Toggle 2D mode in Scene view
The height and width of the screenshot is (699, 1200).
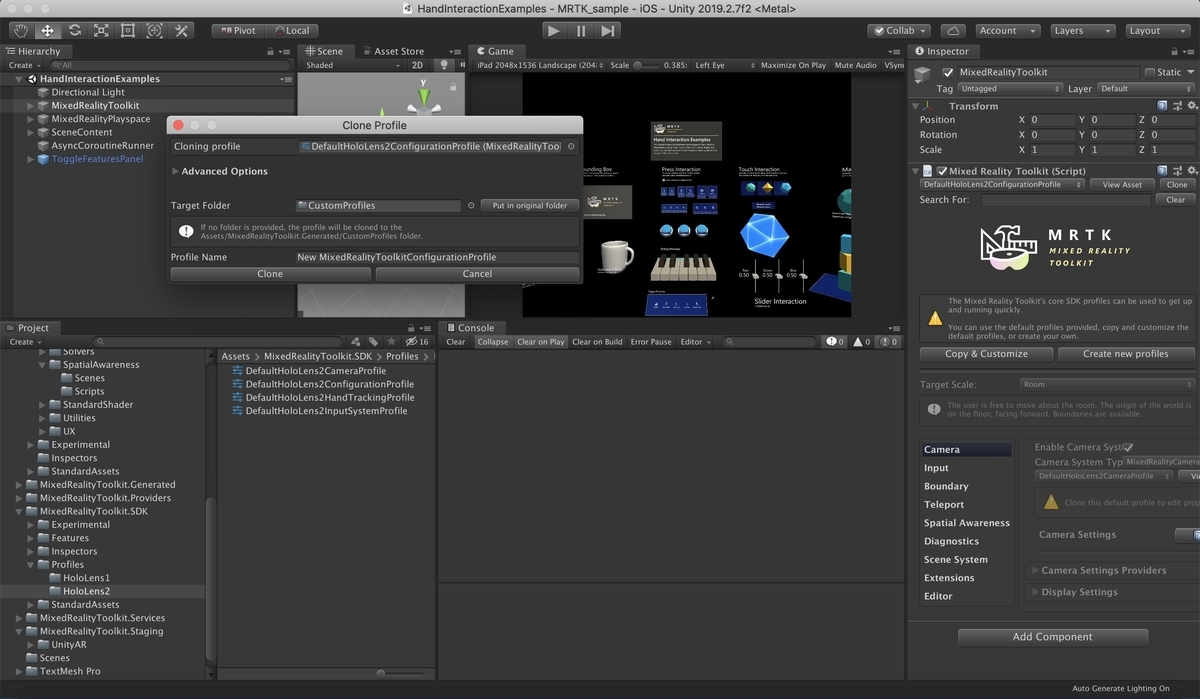coord(418,65)
